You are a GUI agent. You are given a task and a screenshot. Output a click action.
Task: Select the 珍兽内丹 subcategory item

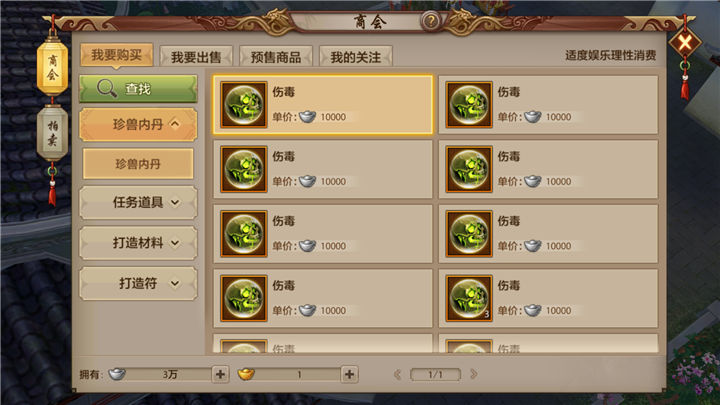pos(138,163)
